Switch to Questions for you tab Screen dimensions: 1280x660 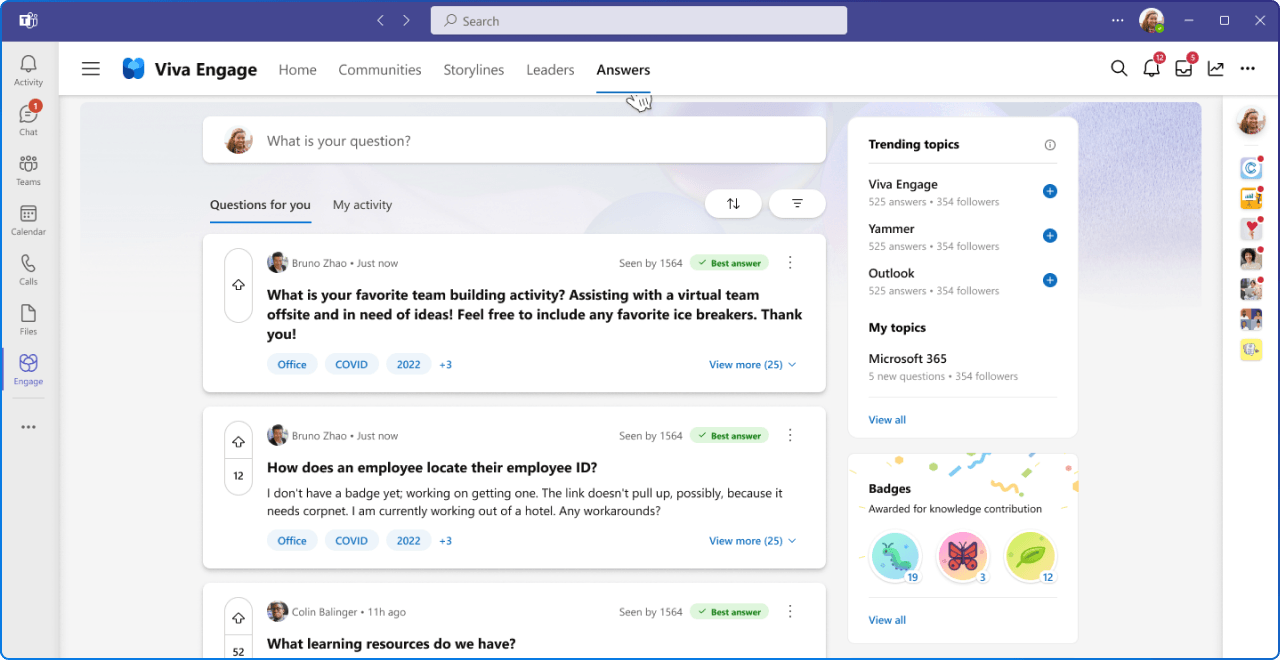point(260,205)
